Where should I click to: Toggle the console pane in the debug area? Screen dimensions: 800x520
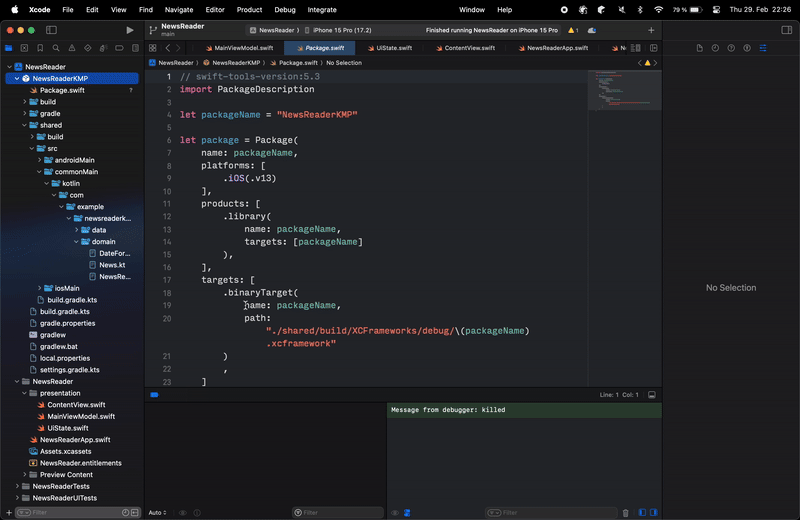tap(654, 512)
